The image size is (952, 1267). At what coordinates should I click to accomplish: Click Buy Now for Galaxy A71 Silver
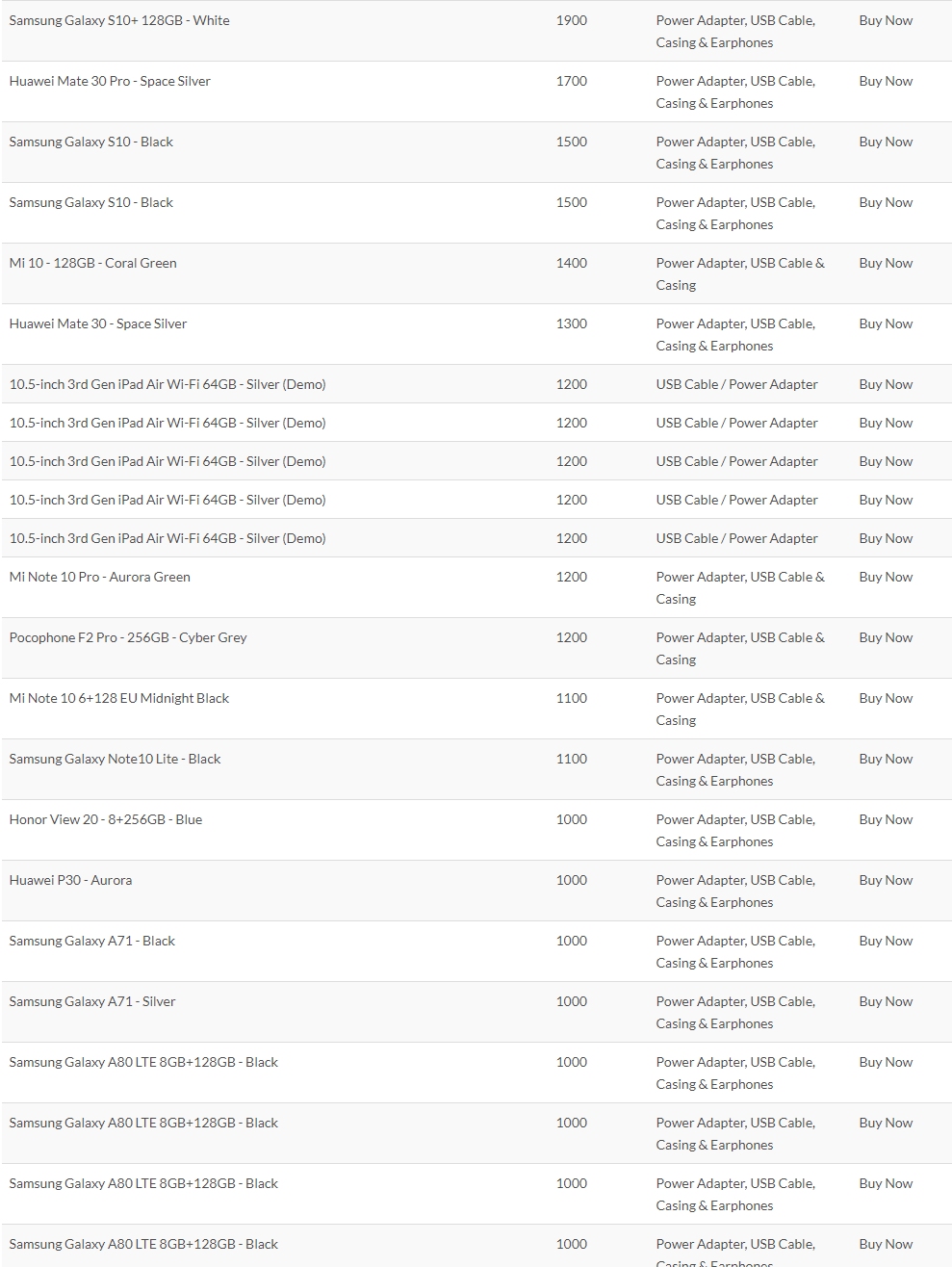[x=886, y=1001]
